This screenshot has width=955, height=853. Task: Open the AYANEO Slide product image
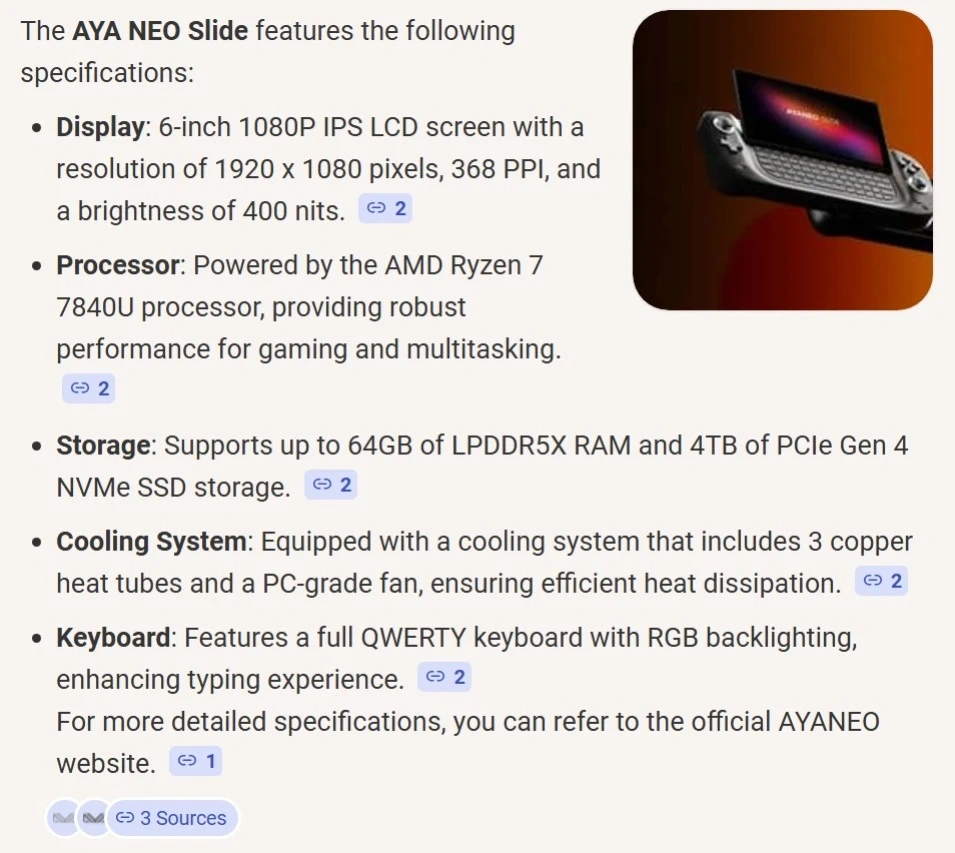click(x=782, y=160)
